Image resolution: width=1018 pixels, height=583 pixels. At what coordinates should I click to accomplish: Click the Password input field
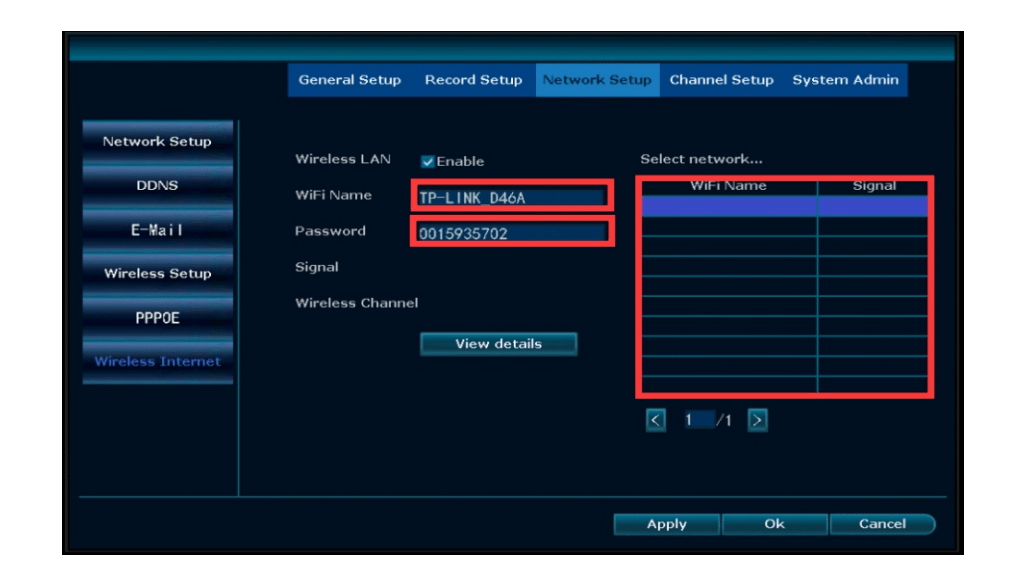click(x=510, y=233)
